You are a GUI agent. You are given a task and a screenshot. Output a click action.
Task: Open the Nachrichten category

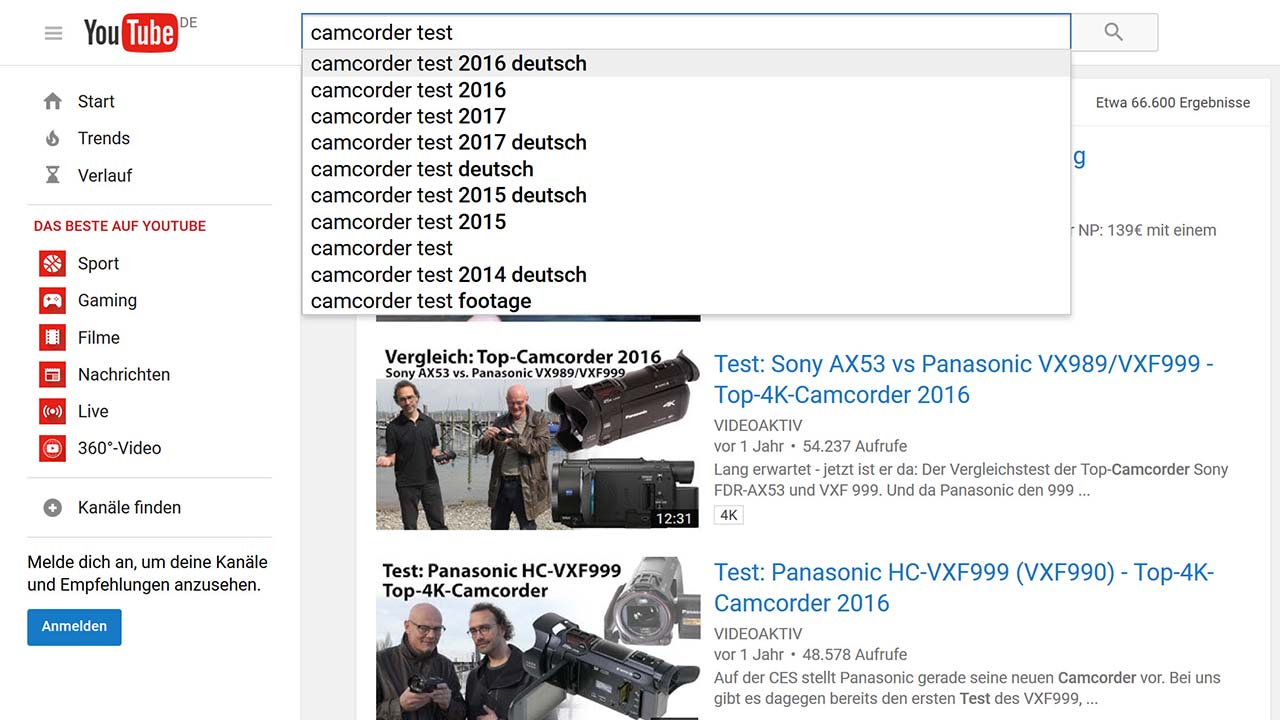click(x=123, y=374)
